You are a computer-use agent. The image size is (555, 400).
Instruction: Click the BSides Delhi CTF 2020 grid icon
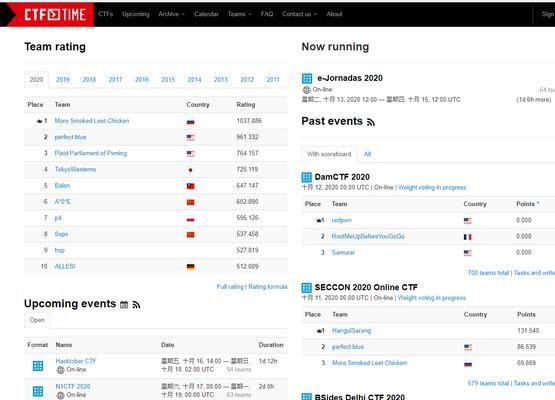(x=307, y=397)
